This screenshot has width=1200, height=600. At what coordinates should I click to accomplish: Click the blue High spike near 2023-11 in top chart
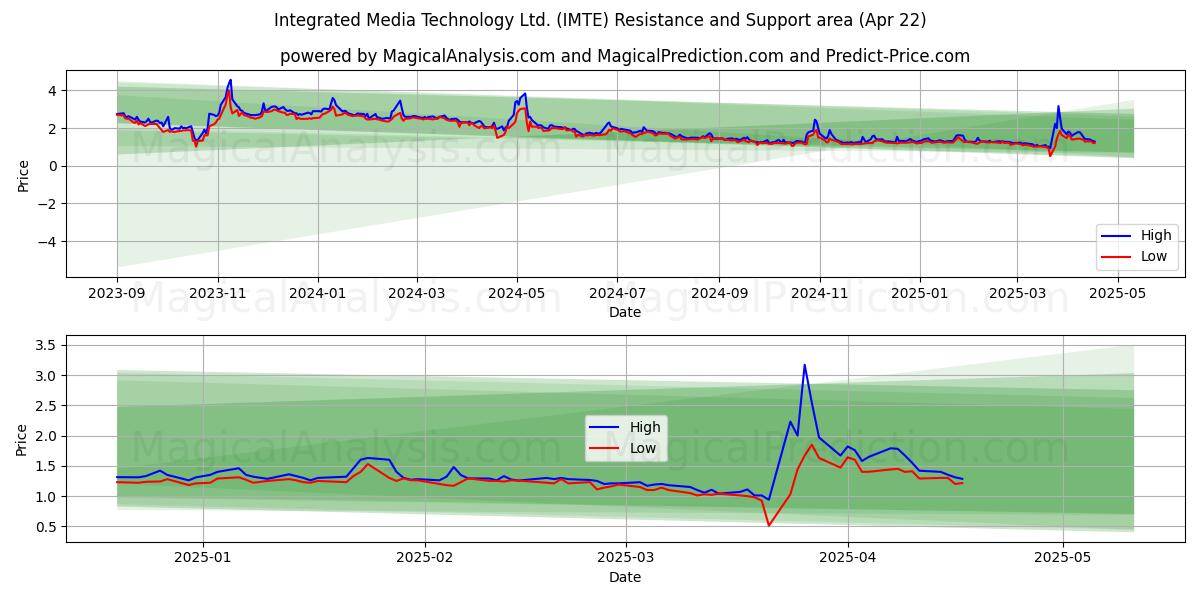click(x=230, y=80)
